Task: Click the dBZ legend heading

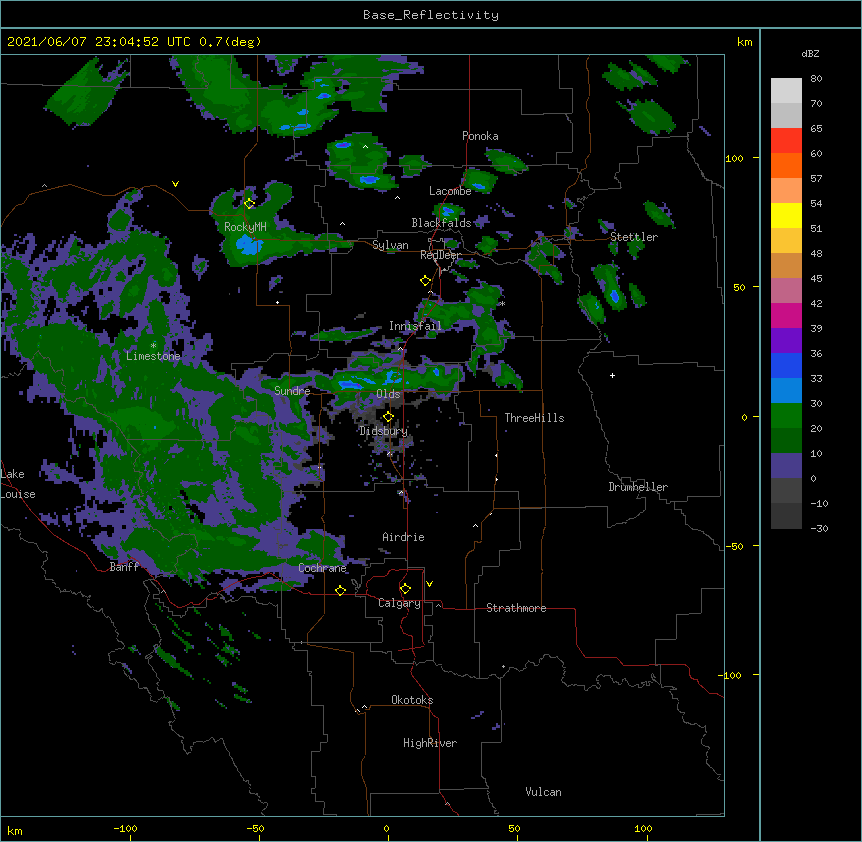Action: click(810, 54)
